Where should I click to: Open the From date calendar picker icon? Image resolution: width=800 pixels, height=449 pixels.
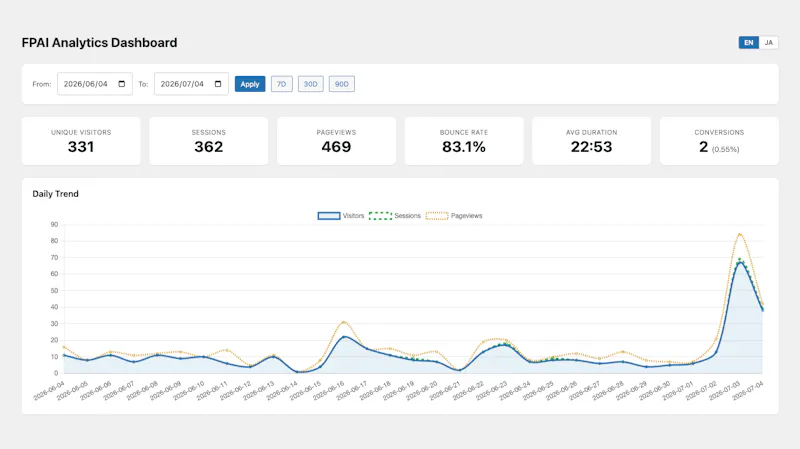121,84
